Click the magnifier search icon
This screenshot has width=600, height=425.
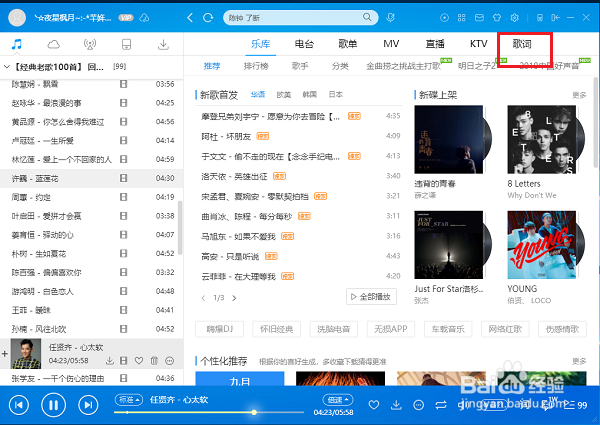[367, 17]
